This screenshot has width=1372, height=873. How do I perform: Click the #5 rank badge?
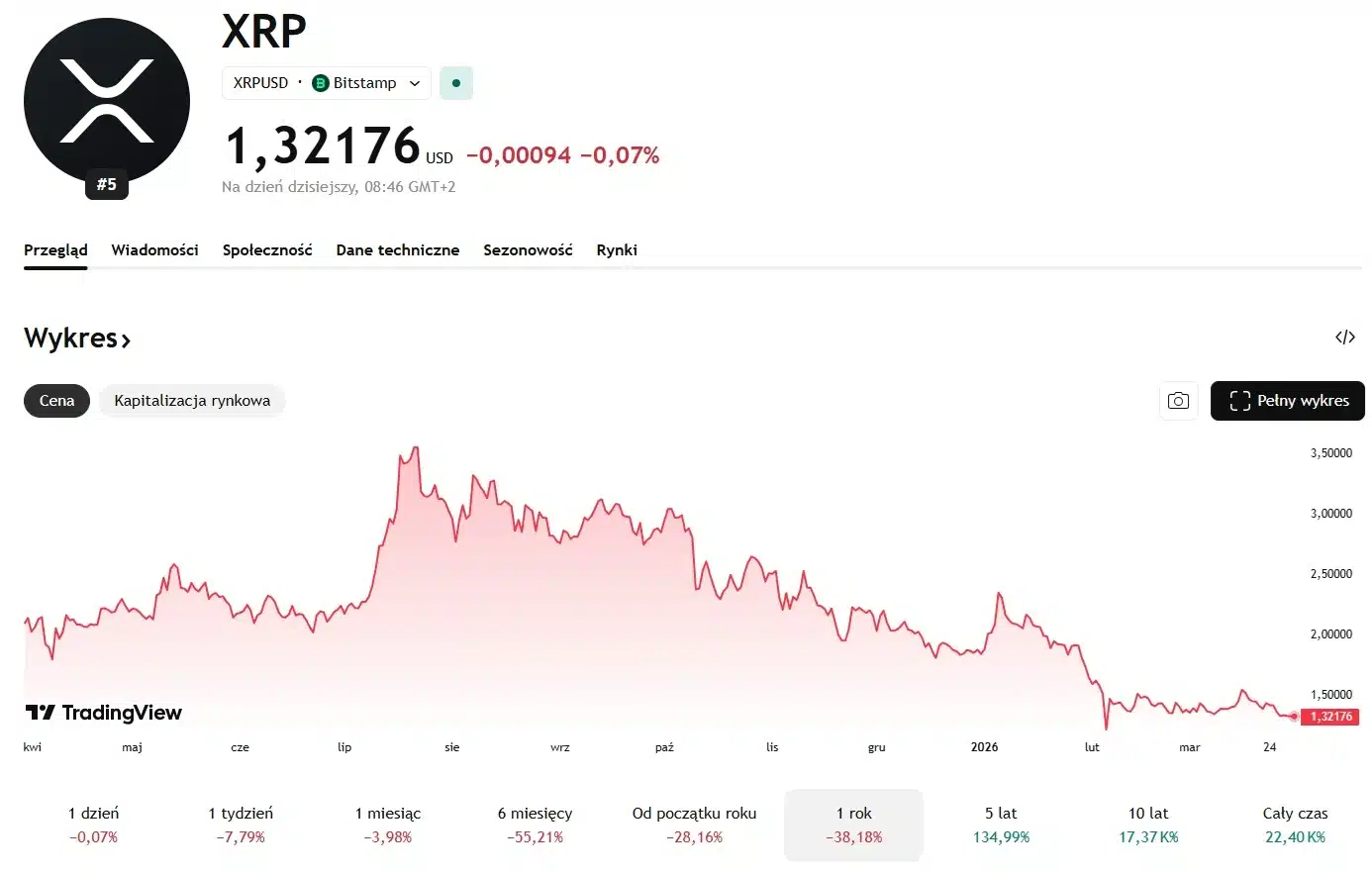point(107,184)
